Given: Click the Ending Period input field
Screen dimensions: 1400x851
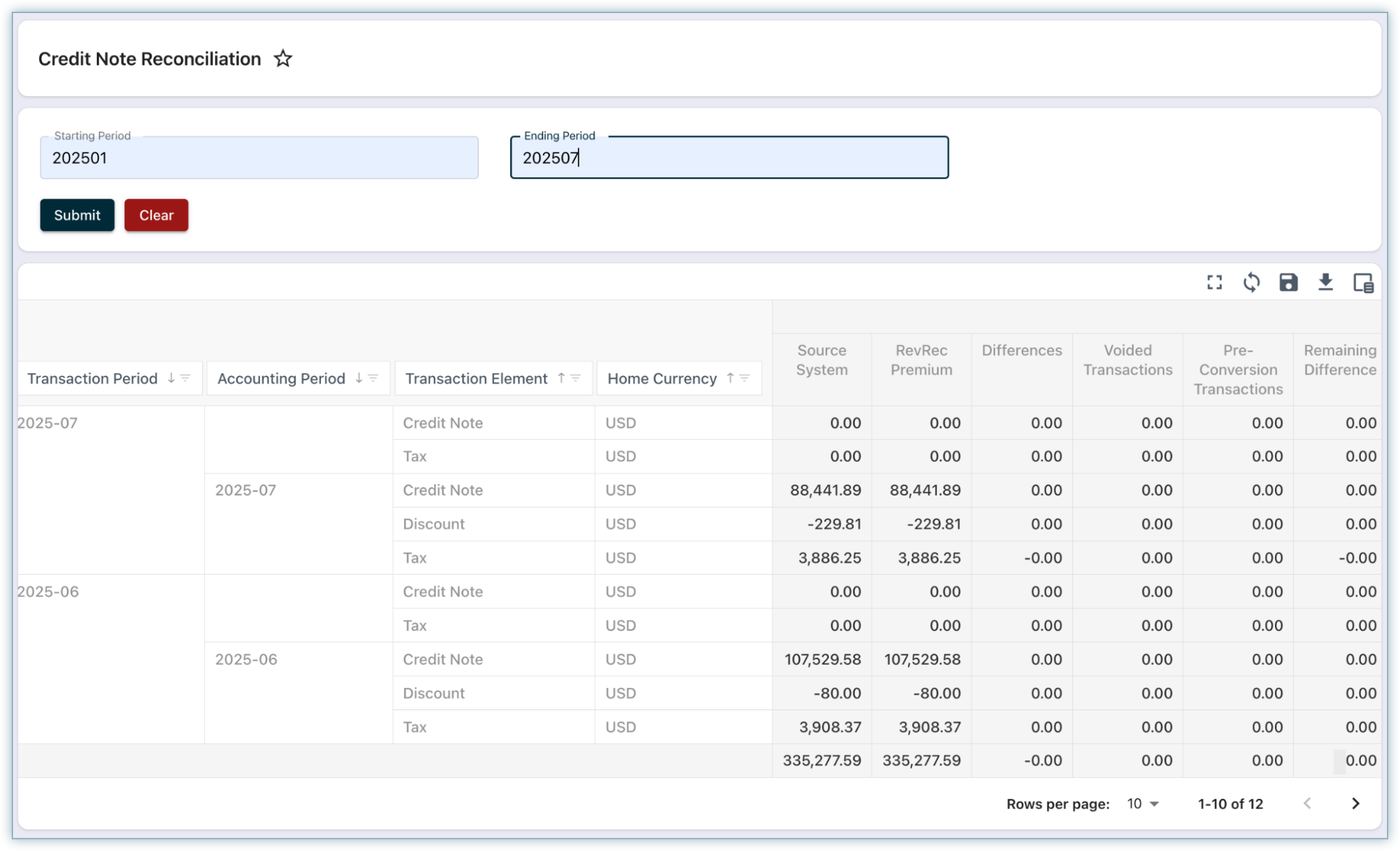Looking at the screenshot, I should coord(729,158).
